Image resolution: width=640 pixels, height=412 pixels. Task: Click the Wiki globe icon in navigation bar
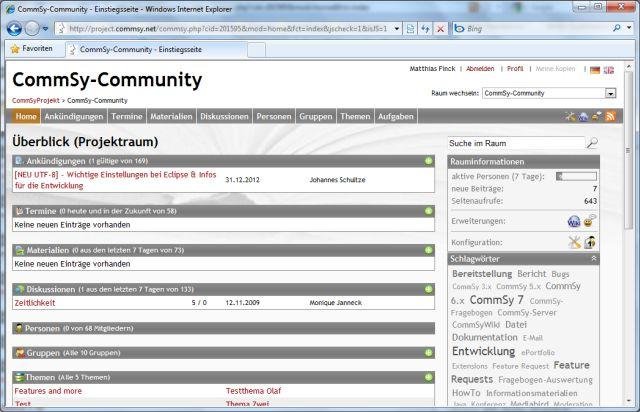(583, 117)
